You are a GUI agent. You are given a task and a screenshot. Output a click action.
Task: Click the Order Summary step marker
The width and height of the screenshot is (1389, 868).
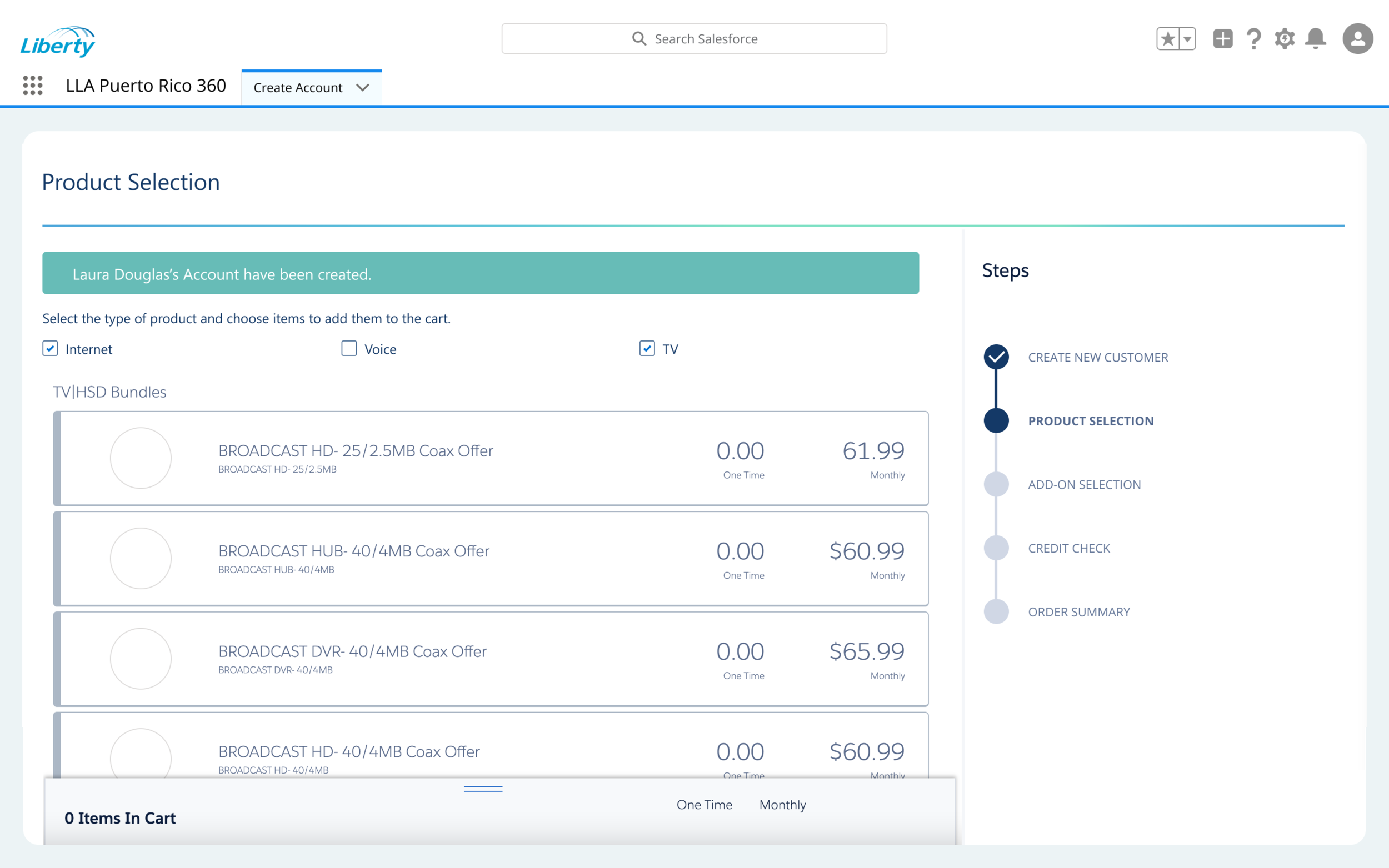click(x=996, y=612)
